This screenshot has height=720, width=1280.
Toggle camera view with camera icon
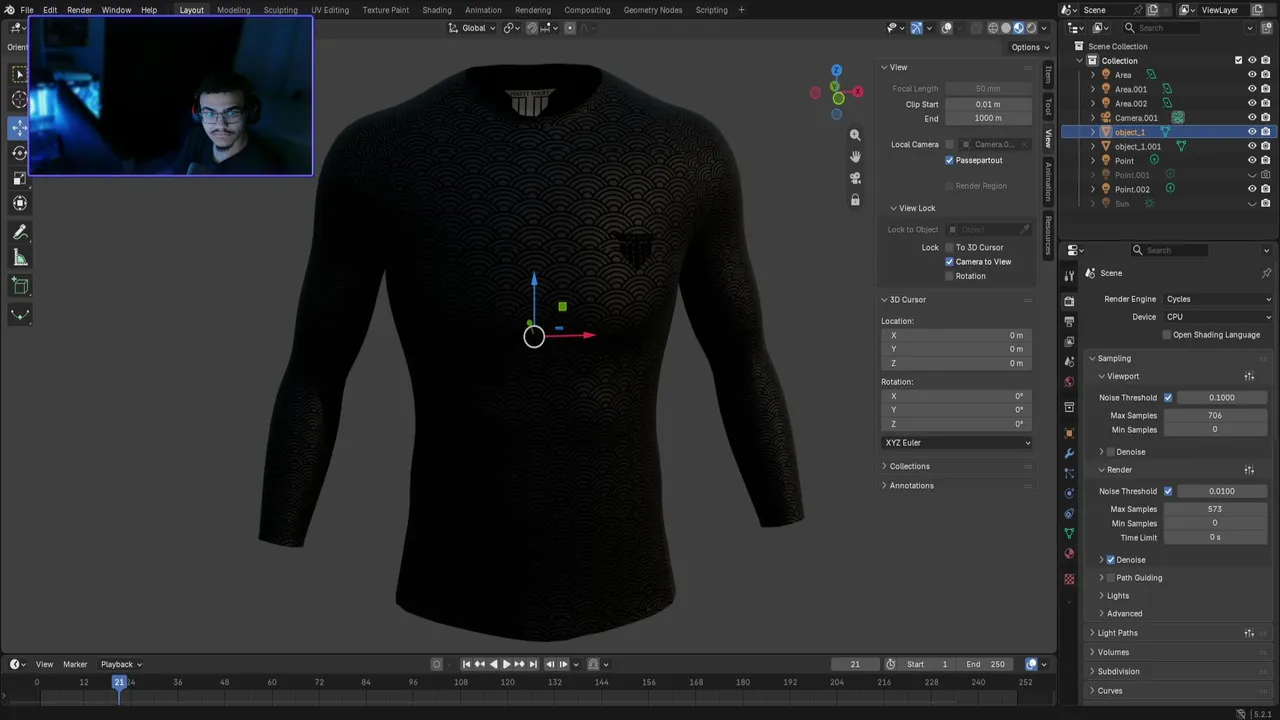[x=855, y=178]
